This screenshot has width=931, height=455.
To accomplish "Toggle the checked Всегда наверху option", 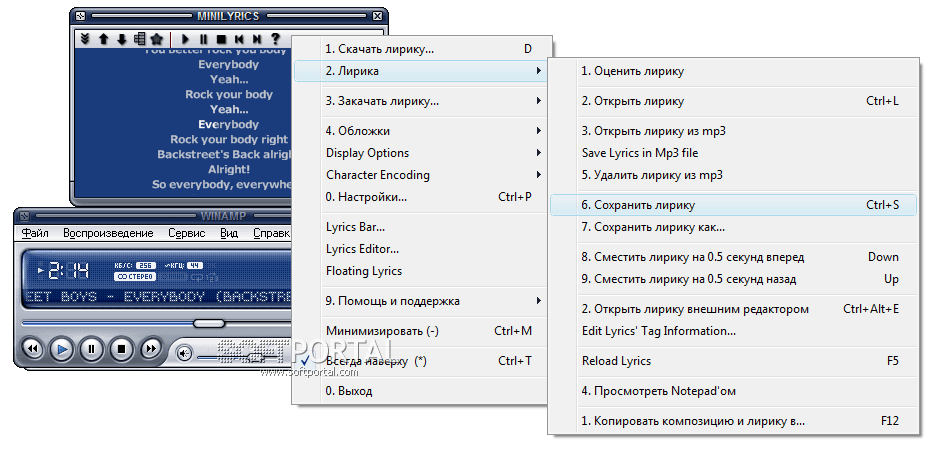I will (x=420, y=361).
